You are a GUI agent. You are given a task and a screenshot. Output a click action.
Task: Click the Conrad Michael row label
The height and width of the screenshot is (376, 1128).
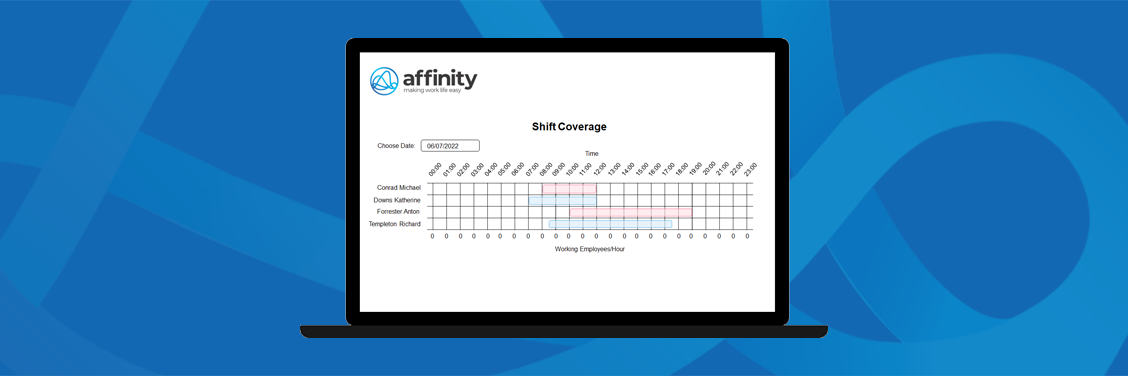[x=399, y=188]
